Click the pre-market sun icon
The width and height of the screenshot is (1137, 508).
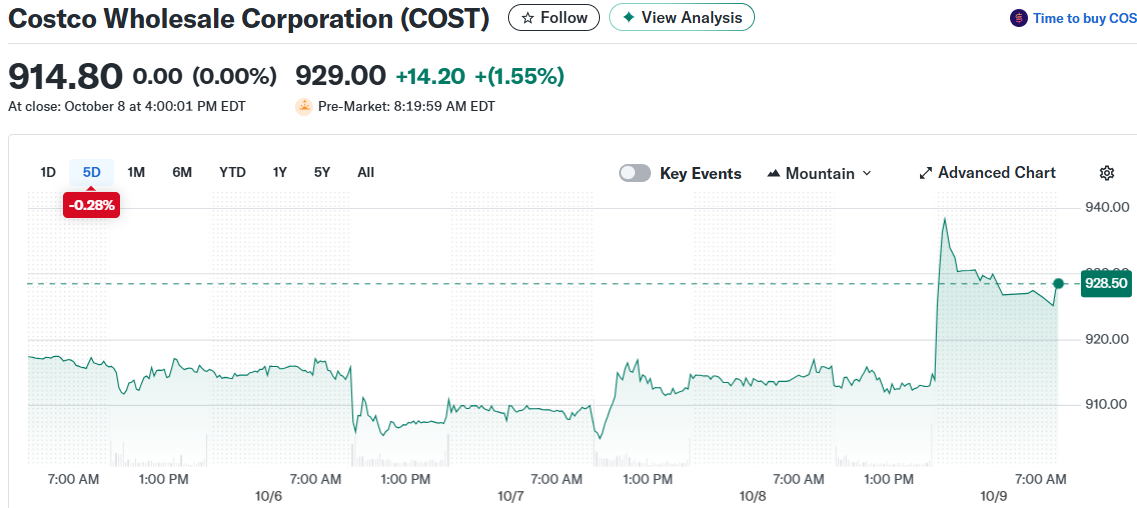(x=304, y=106)
